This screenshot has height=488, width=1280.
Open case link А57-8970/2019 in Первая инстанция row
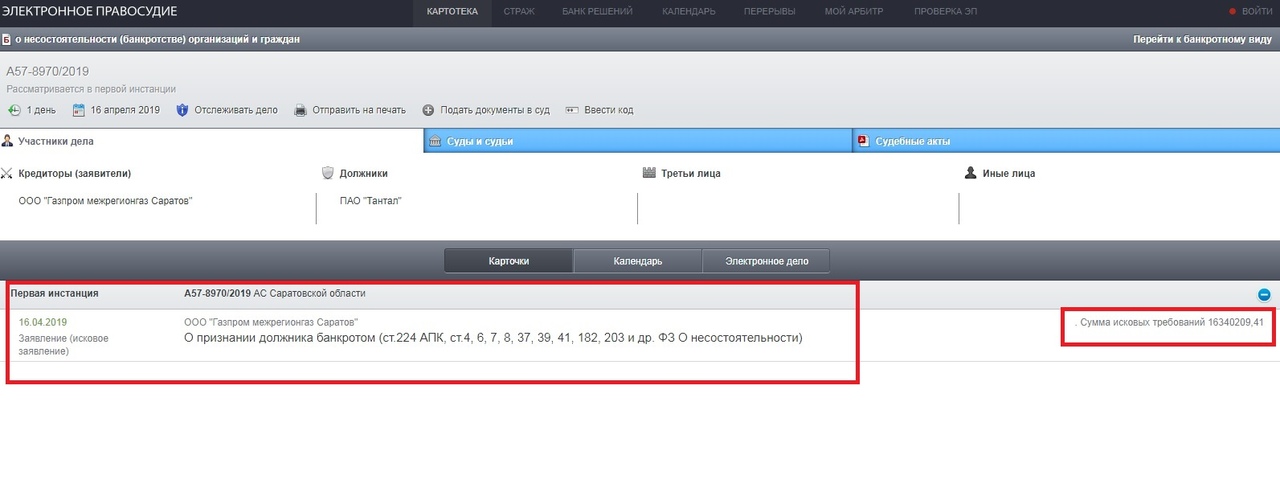click(216, 293)
